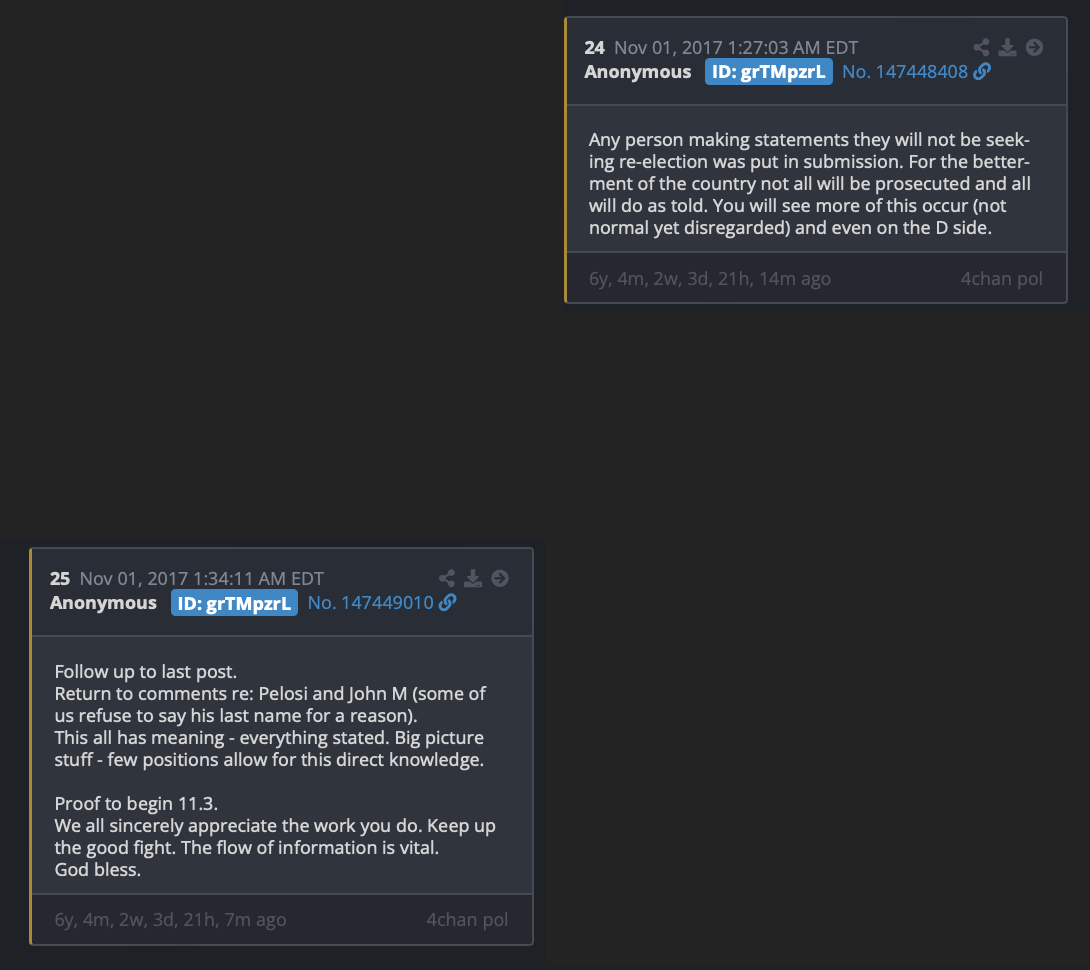The width and height of the screenshot is (1090, 970).
Task: Click share icon on post 24
Action: tap(981, 47)
